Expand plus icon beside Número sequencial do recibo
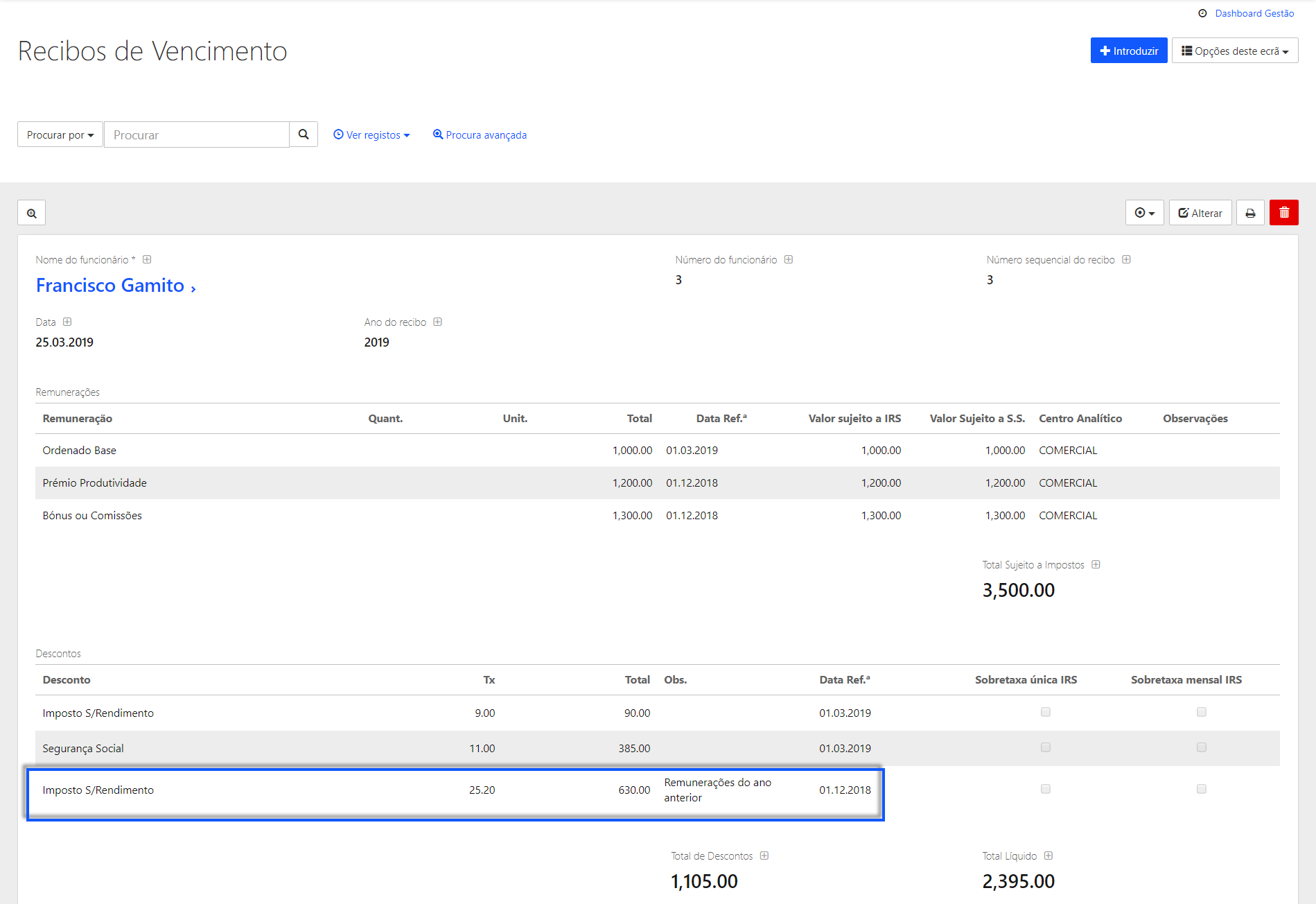This screenshot has height=904, width=1316. (1126, 259)
